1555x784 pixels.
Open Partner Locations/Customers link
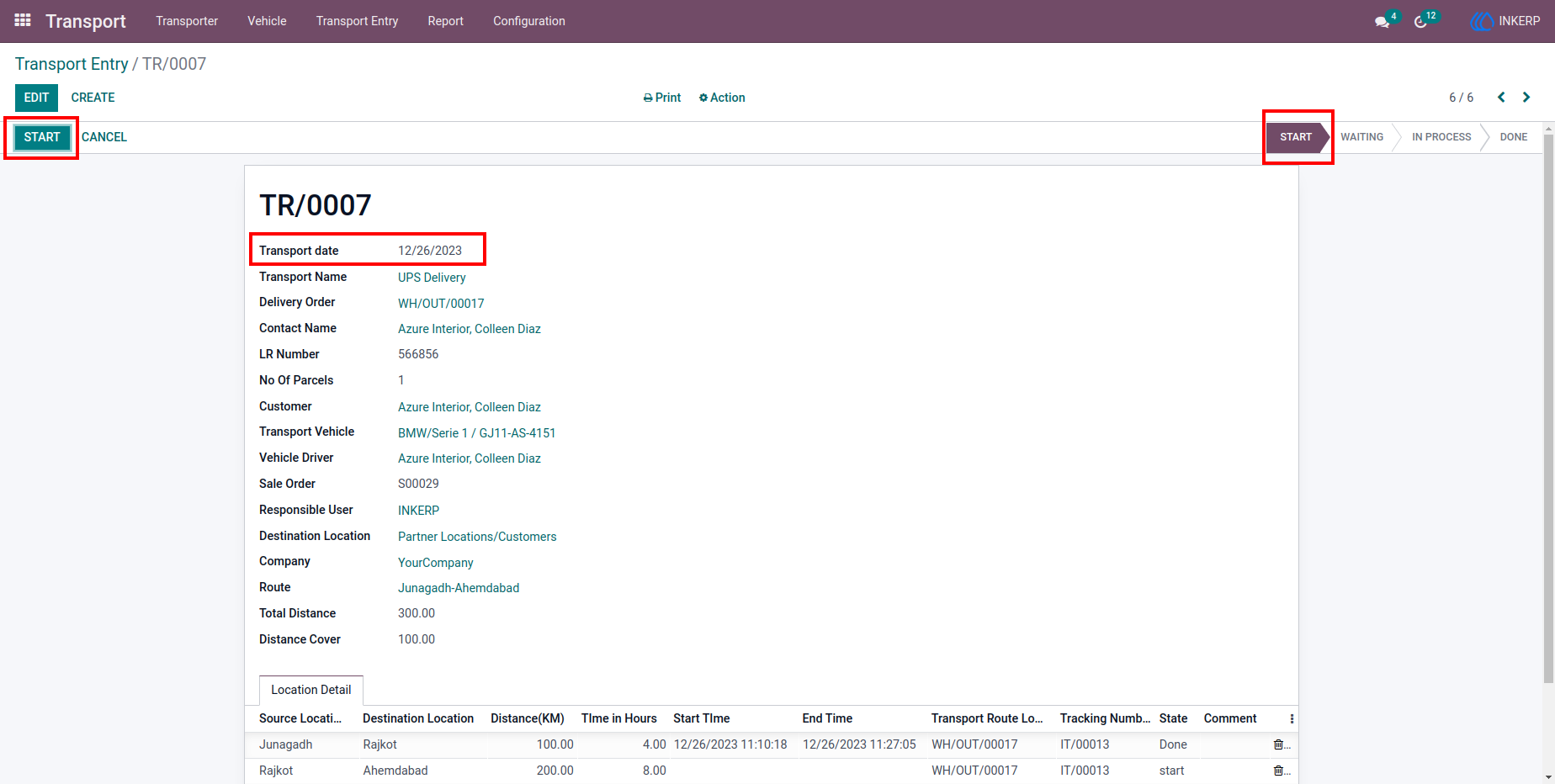[477, 537]
